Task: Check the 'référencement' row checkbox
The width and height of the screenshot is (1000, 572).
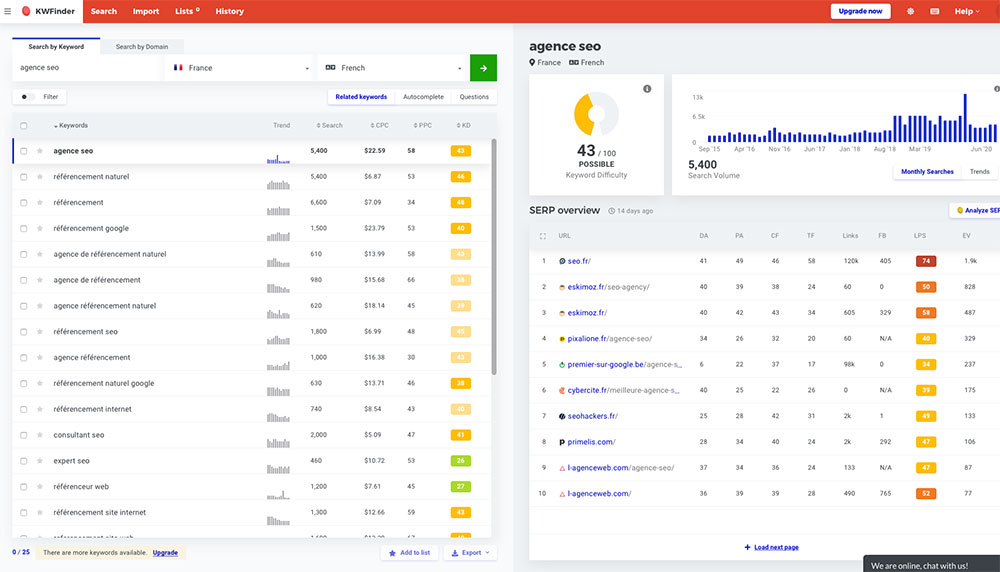Action: pyautogui.click(x=24, y=203)
